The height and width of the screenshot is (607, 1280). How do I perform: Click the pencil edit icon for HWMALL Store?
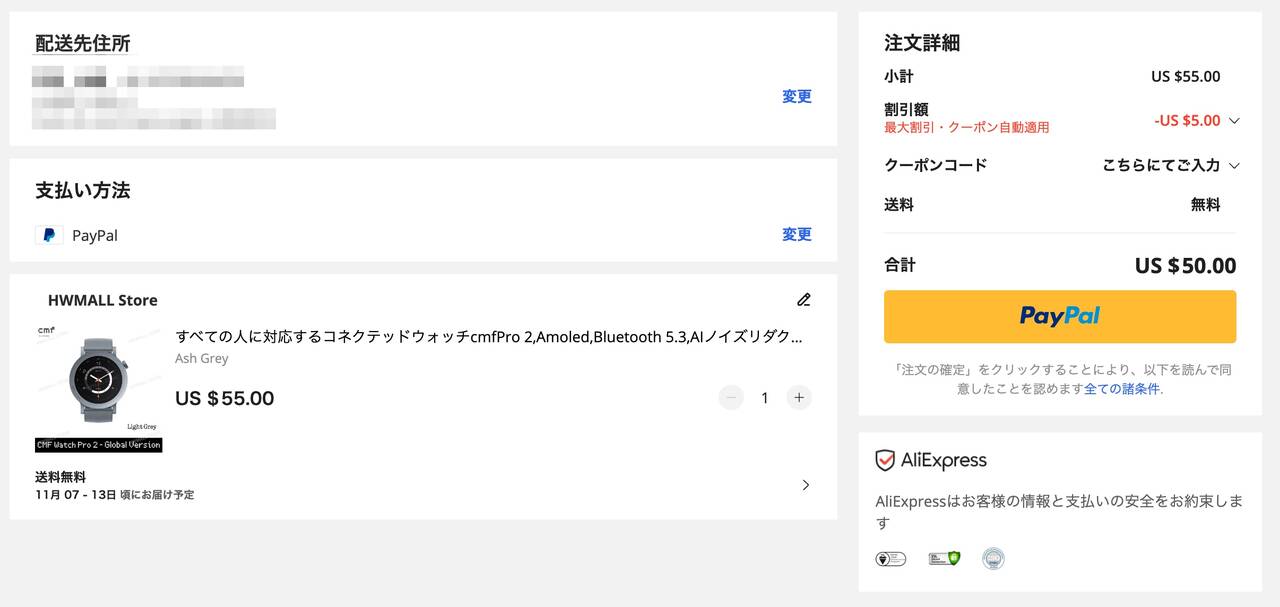point(803,300)
